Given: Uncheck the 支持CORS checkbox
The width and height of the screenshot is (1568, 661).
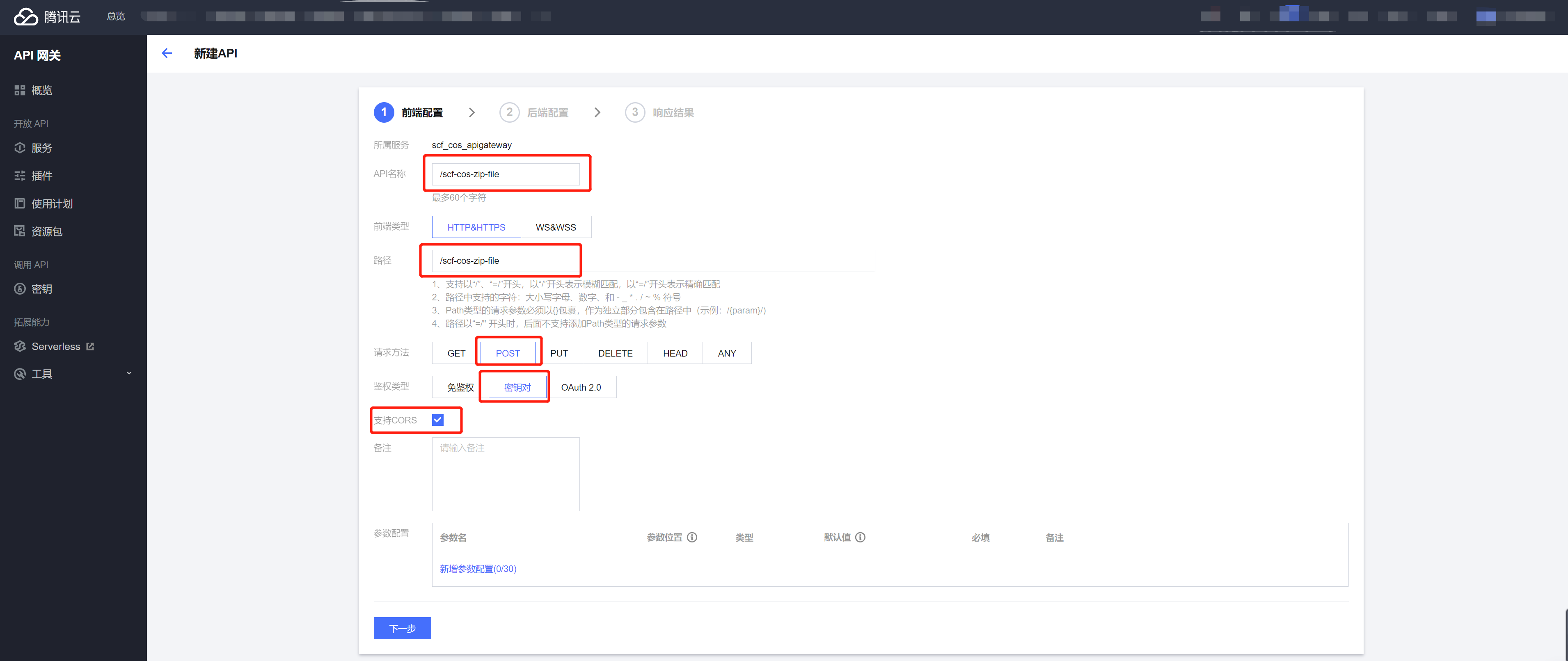Looking at the screenshot, I should [x=437, y=420].
